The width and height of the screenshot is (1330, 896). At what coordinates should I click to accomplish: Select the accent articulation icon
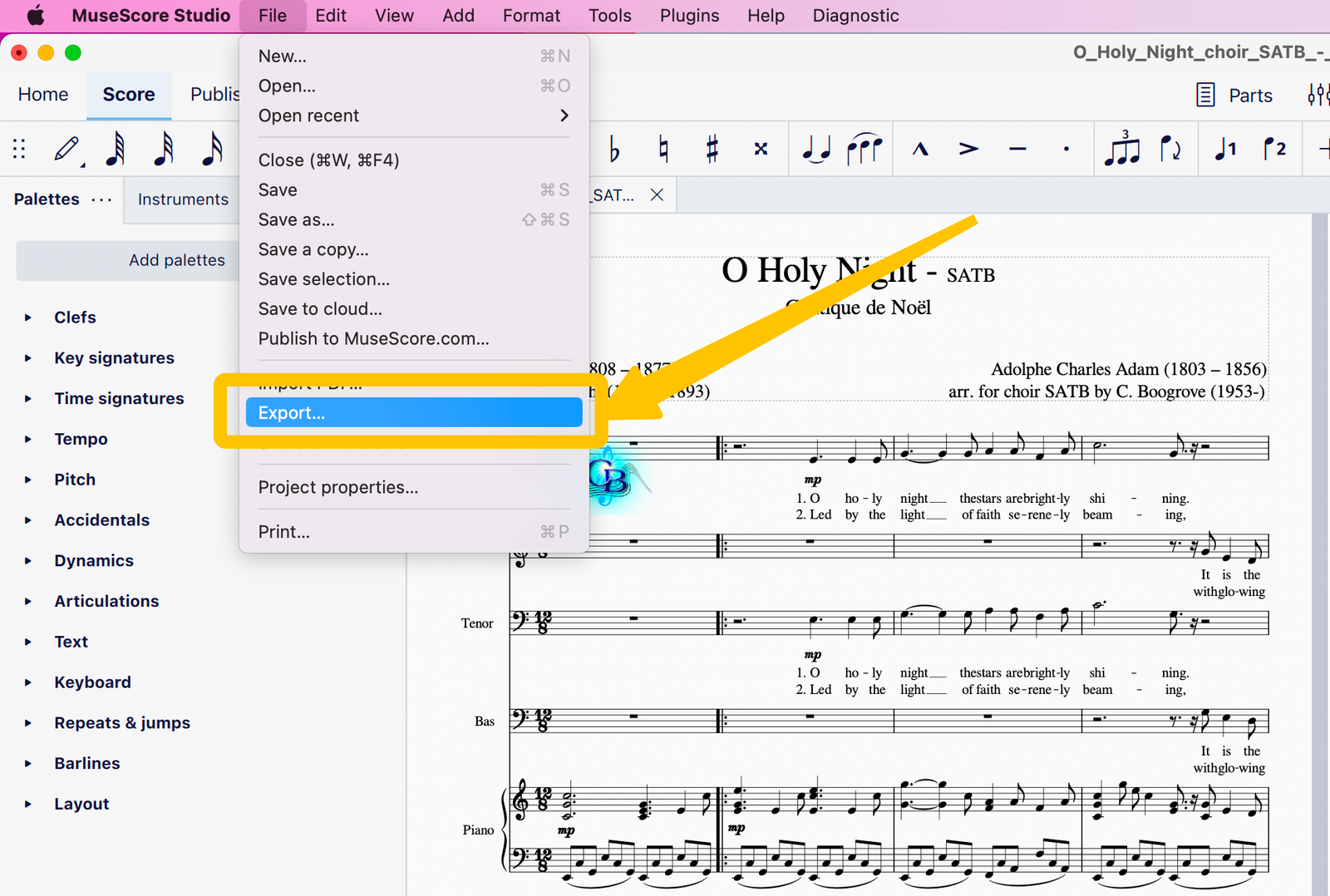pos(967,149)
